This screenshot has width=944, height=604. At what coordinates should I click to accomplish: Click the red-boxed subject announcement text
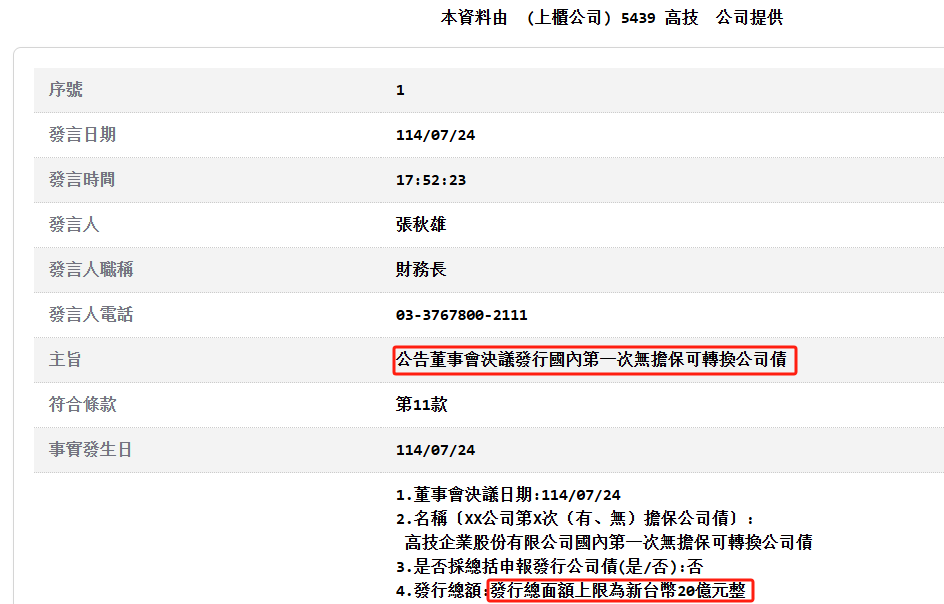pos(594,360)
